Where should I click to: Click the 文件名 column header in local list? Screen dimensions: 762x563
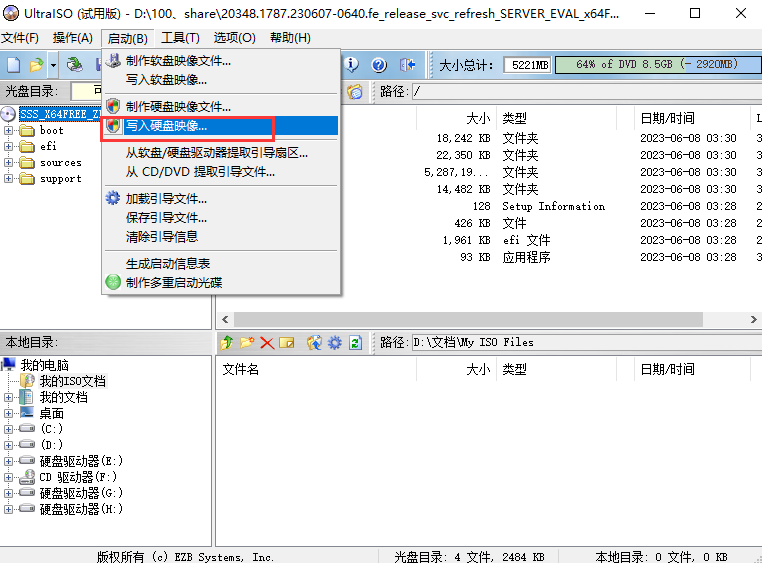click(241, 369)
